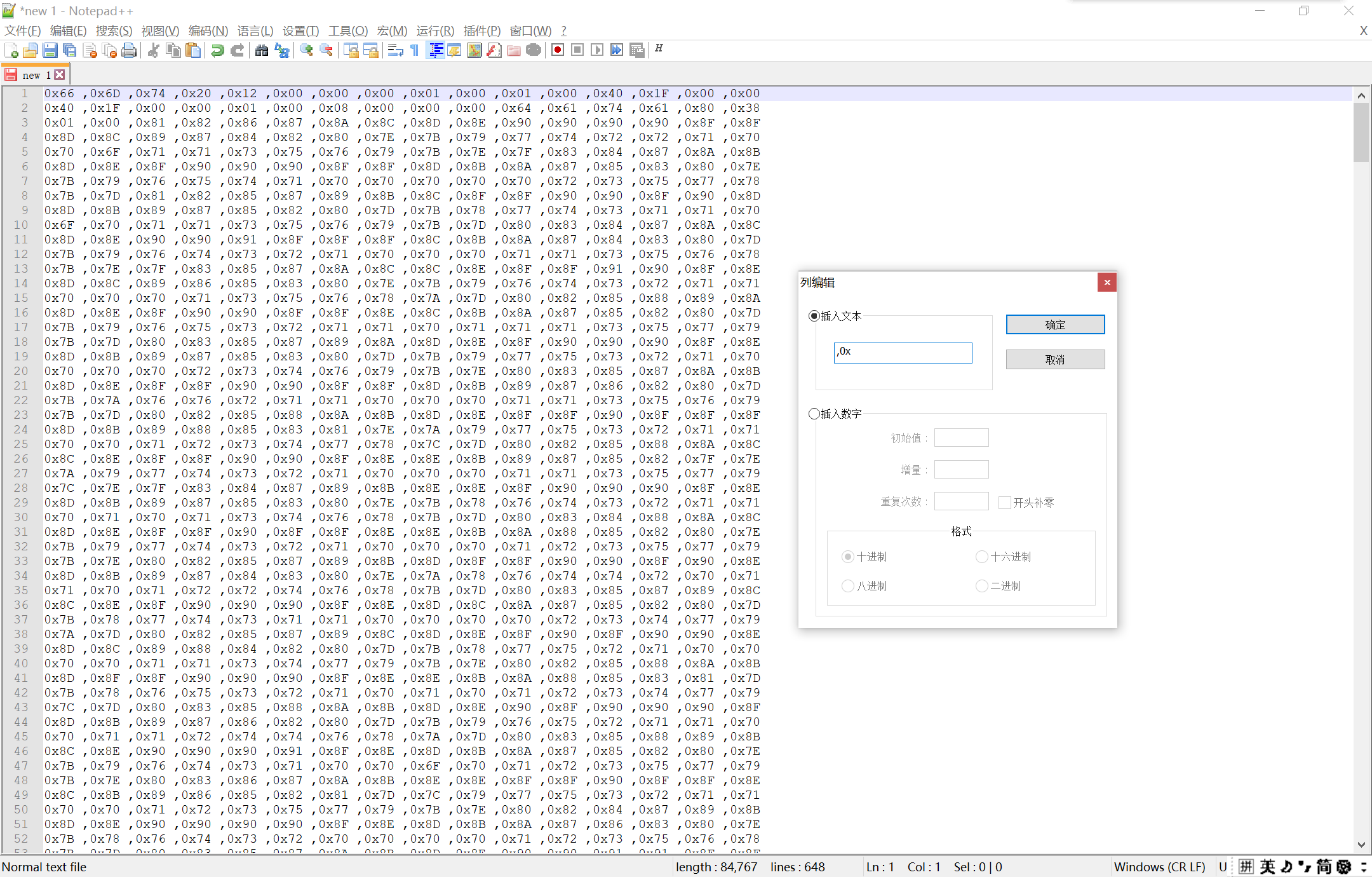Click the 初始值 input field
1372x877 pixels.
click(x=961, y=438)
